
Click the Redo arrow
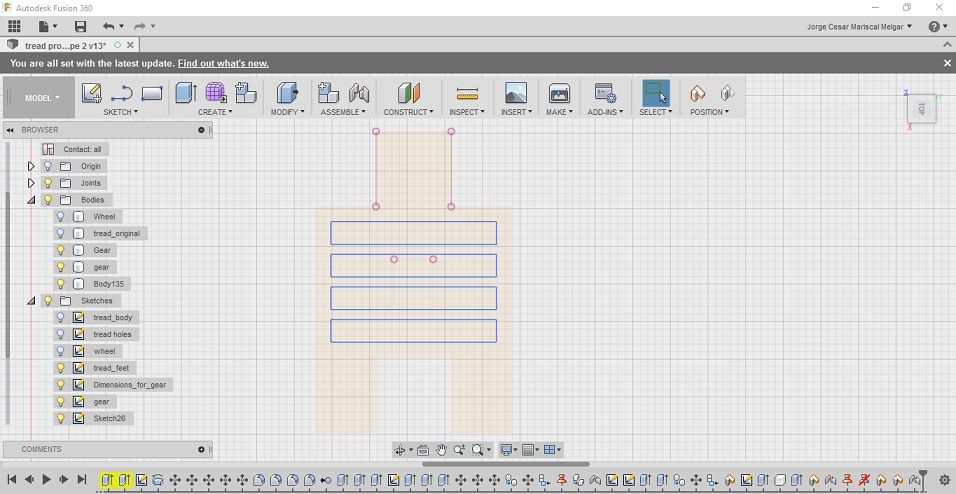pos(140,26)
